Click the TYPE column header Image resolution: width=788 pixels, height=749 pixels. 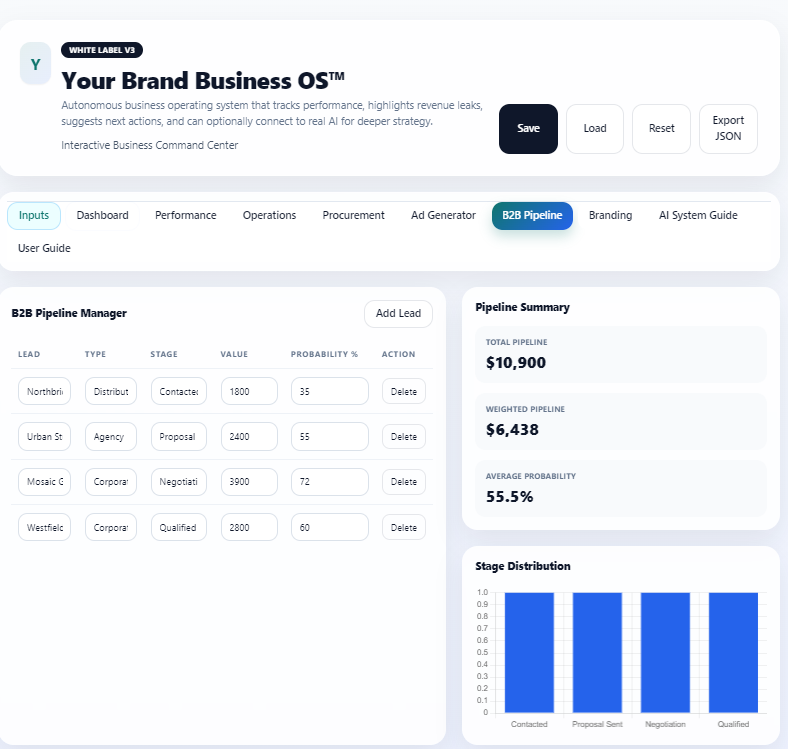point(95,354)
